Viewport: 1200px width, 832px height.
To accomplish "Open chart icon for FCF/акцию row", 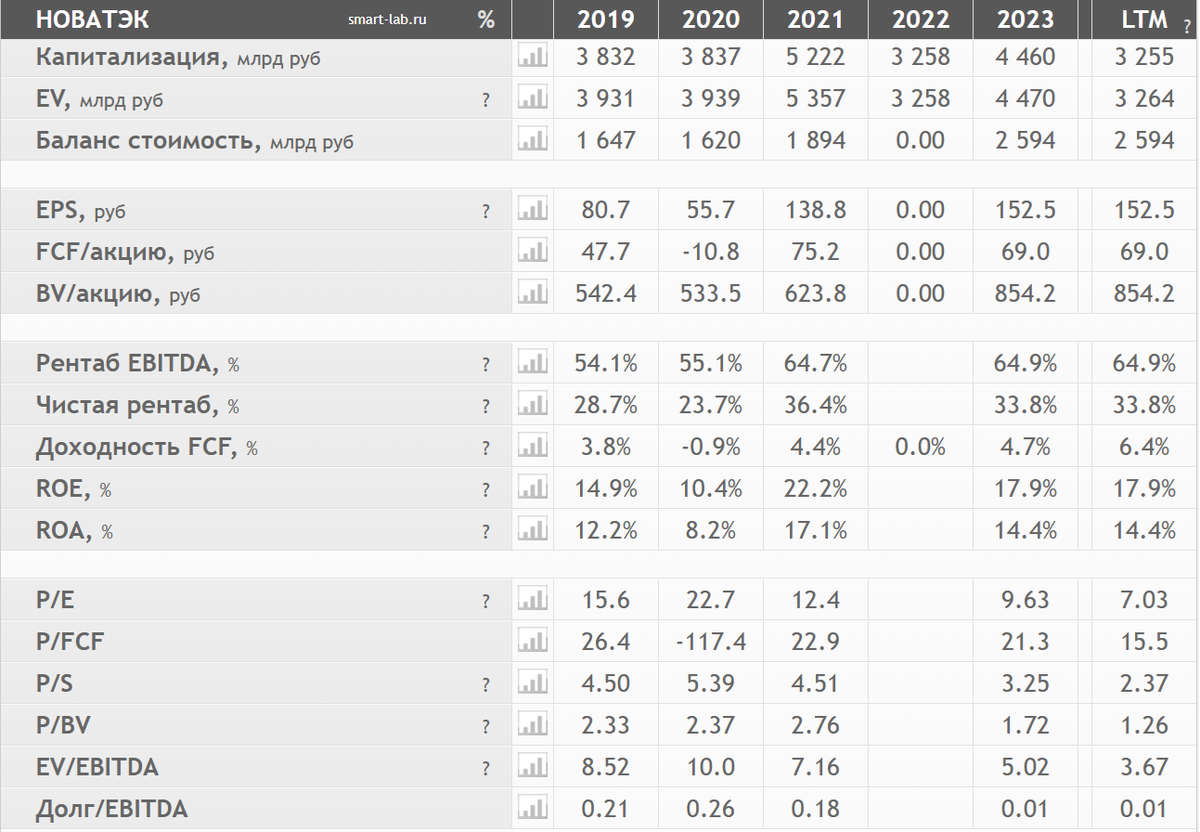I will 533,252.
